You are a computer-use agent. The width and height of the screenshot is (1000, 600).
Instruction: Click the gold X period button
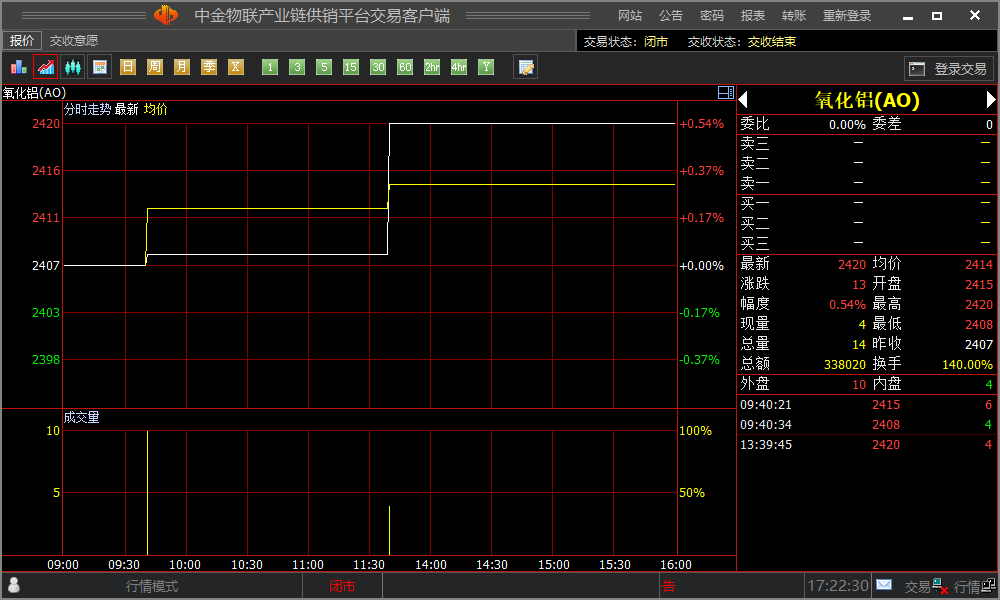click(x=236, y=67)
